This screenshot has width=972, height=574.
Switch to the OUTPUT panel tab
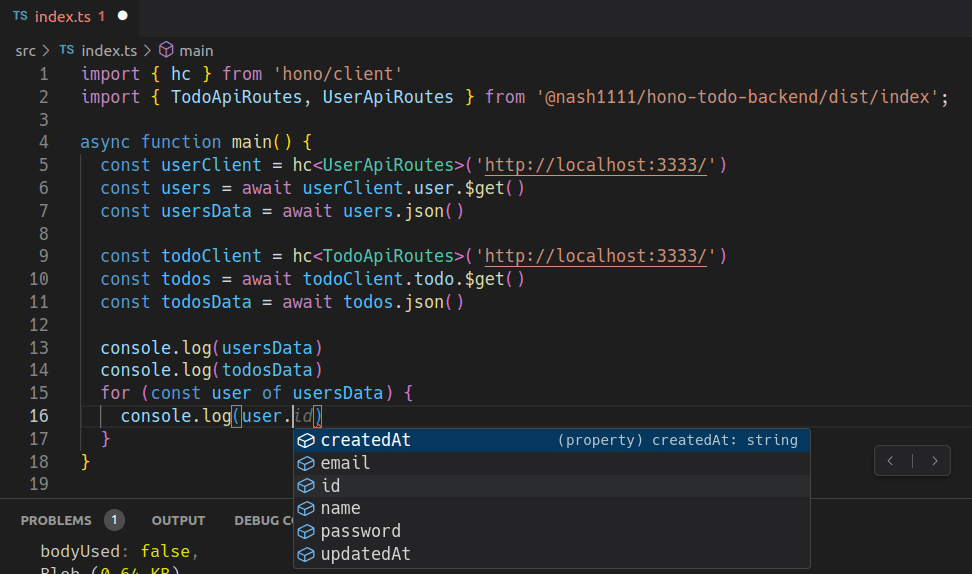point(178,520)
